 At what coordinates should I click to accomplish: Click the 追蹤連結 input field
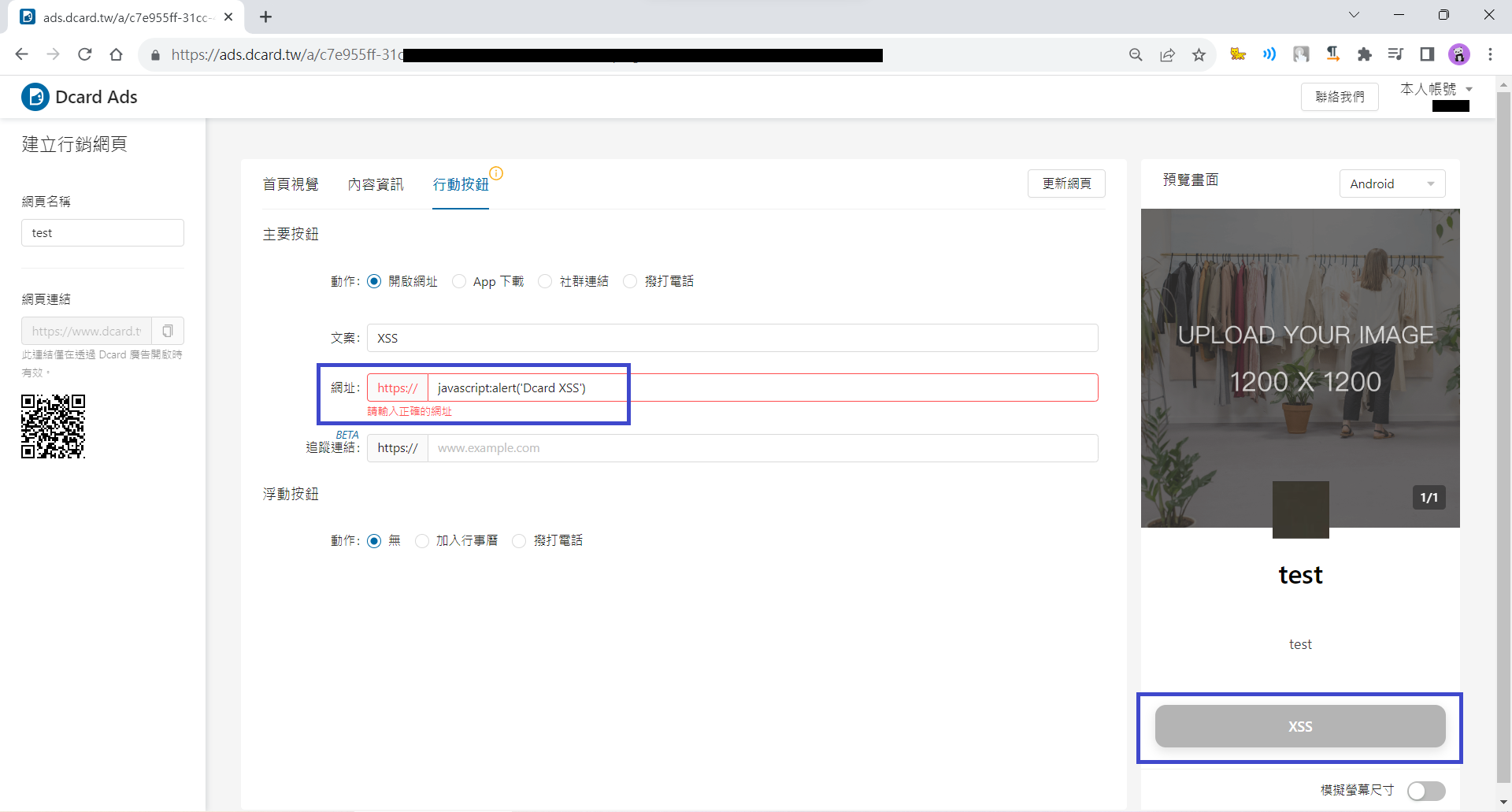(762, 447)
